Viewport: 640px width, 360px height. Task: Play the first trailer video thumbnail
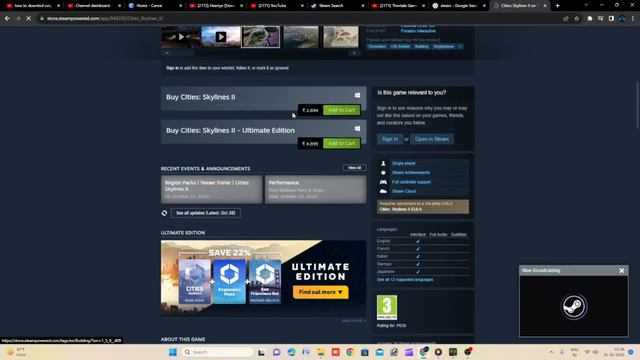coord(181,37)
